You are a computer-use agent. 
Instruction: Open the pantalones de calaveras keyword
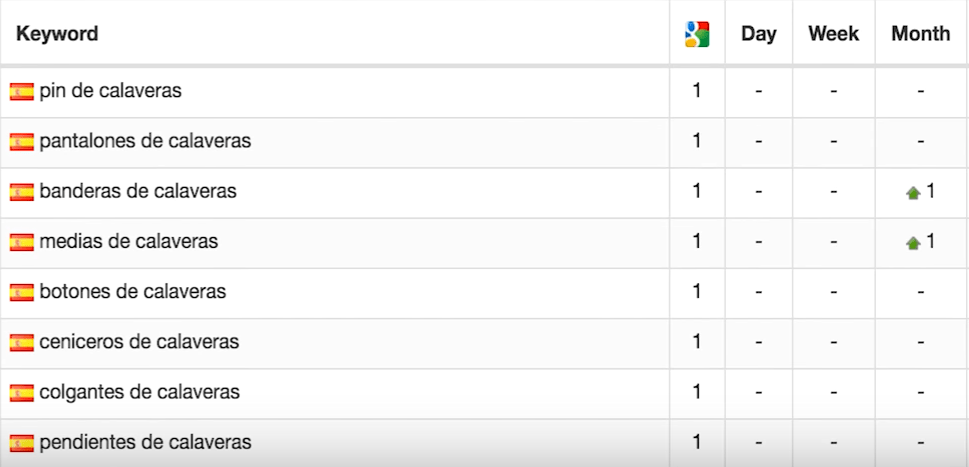145,141
